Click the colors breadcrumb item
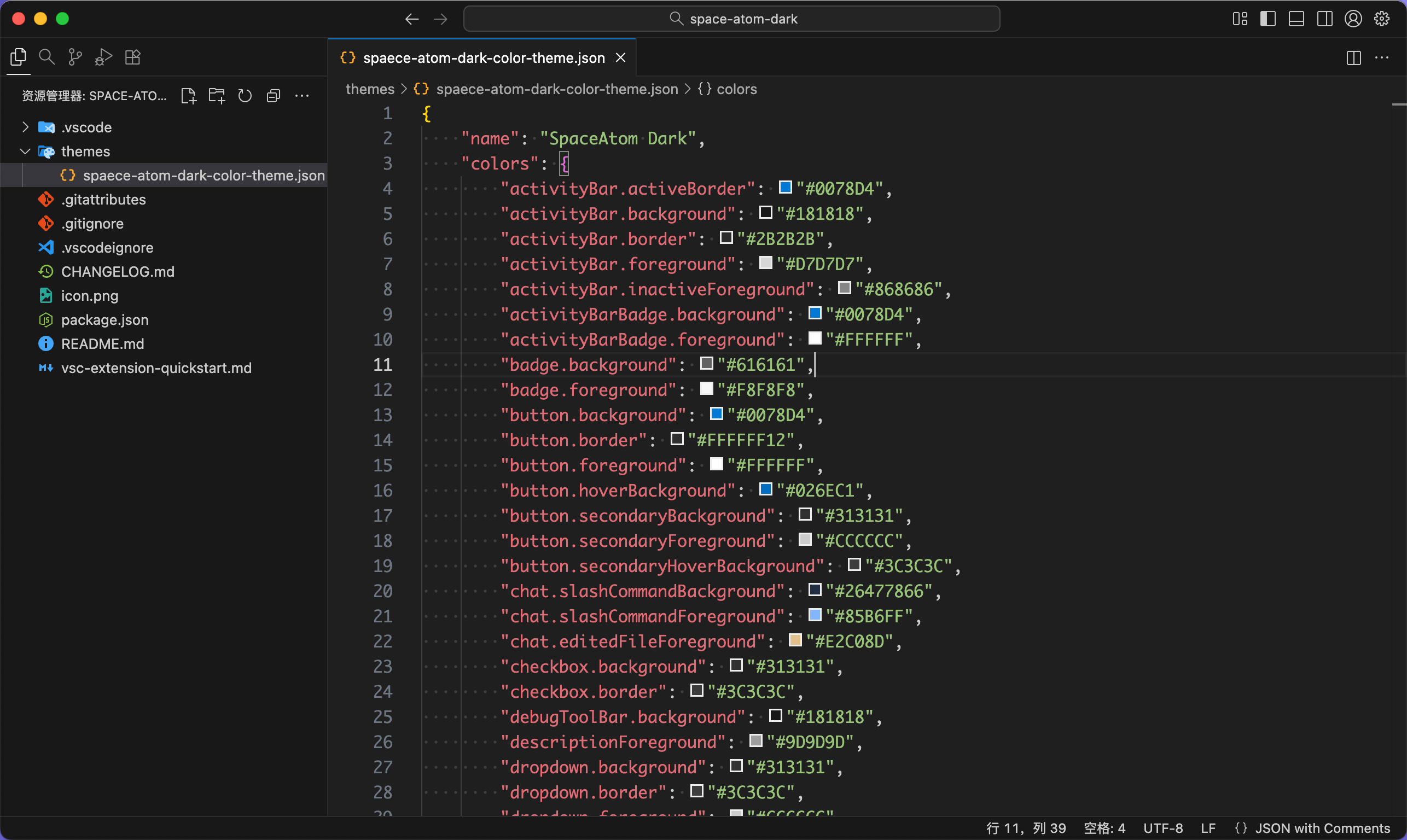 (x=736, y=90)
